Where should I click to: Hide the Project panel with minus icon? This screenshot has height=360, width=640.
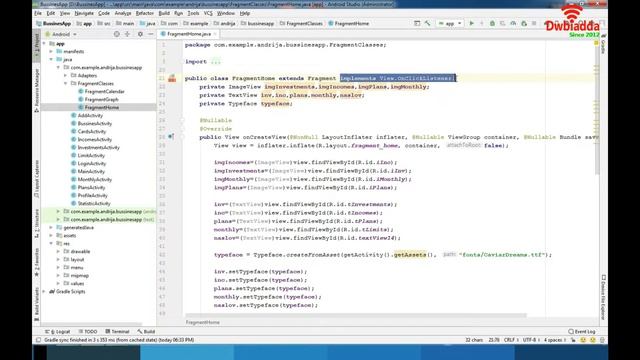click(x=150, y=34)
